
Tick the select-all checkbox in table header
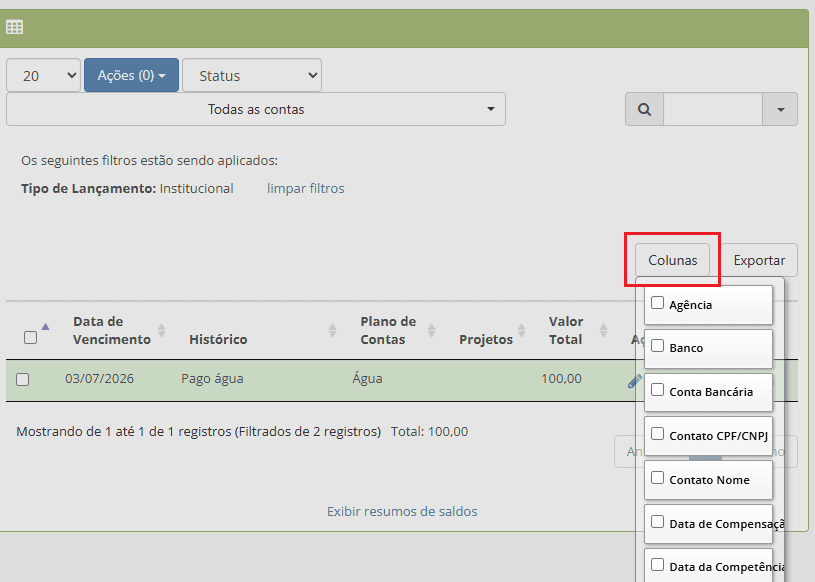[31, 338]
